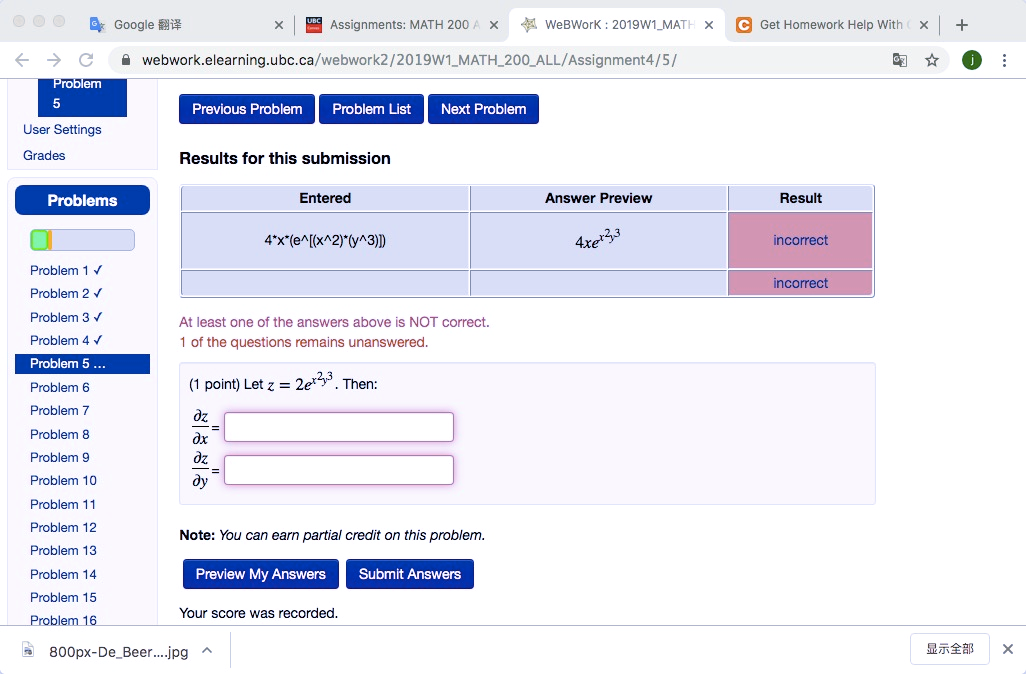Submit Answers for Problem 5
1026x674 pixels.
(410, 574)
